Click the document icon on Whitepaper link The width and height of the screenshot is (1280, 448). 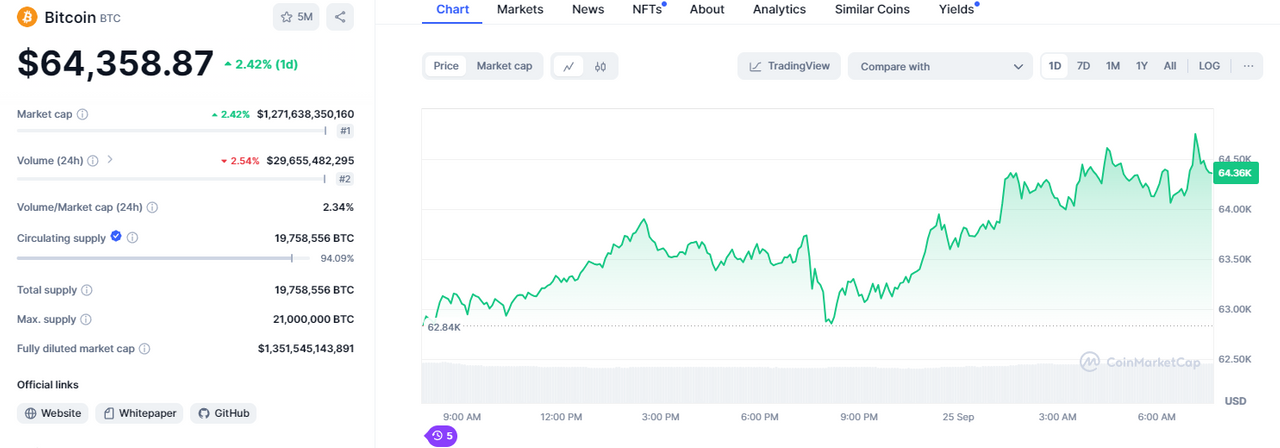[x=109, y=413]
